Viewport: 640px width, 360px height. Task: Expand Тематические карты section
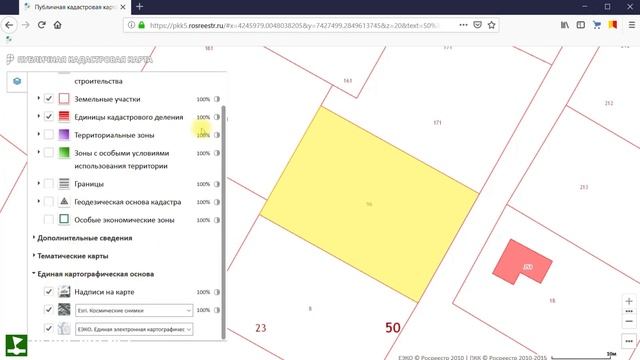70,256
